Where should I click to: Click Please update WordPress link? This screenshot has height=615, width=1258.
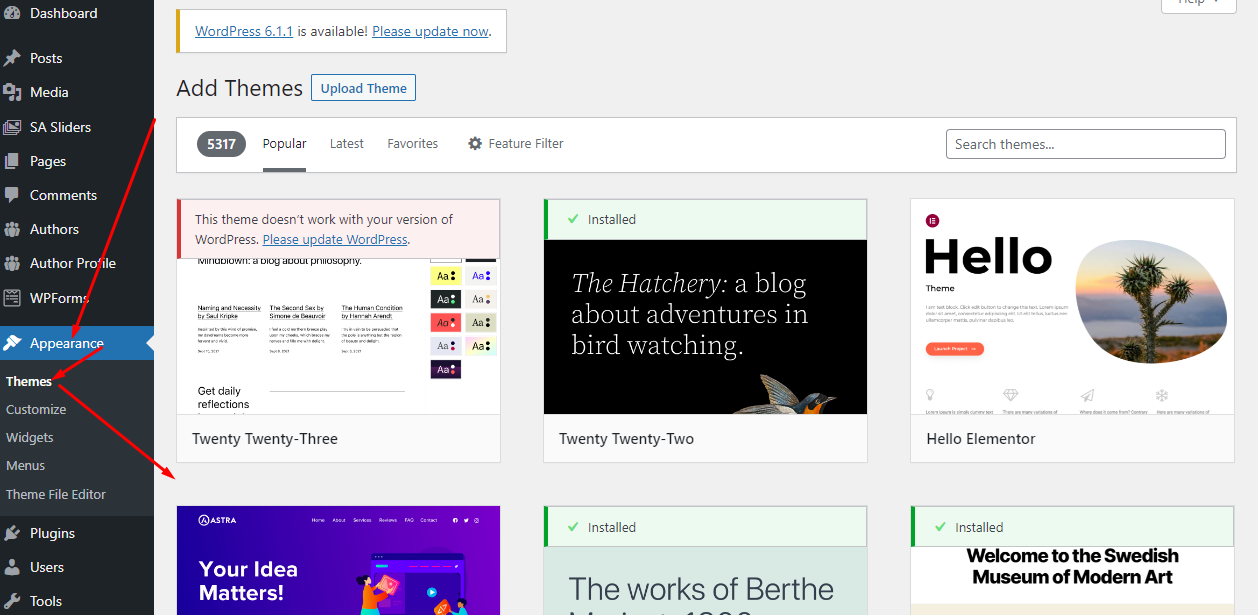pos(335,239)
